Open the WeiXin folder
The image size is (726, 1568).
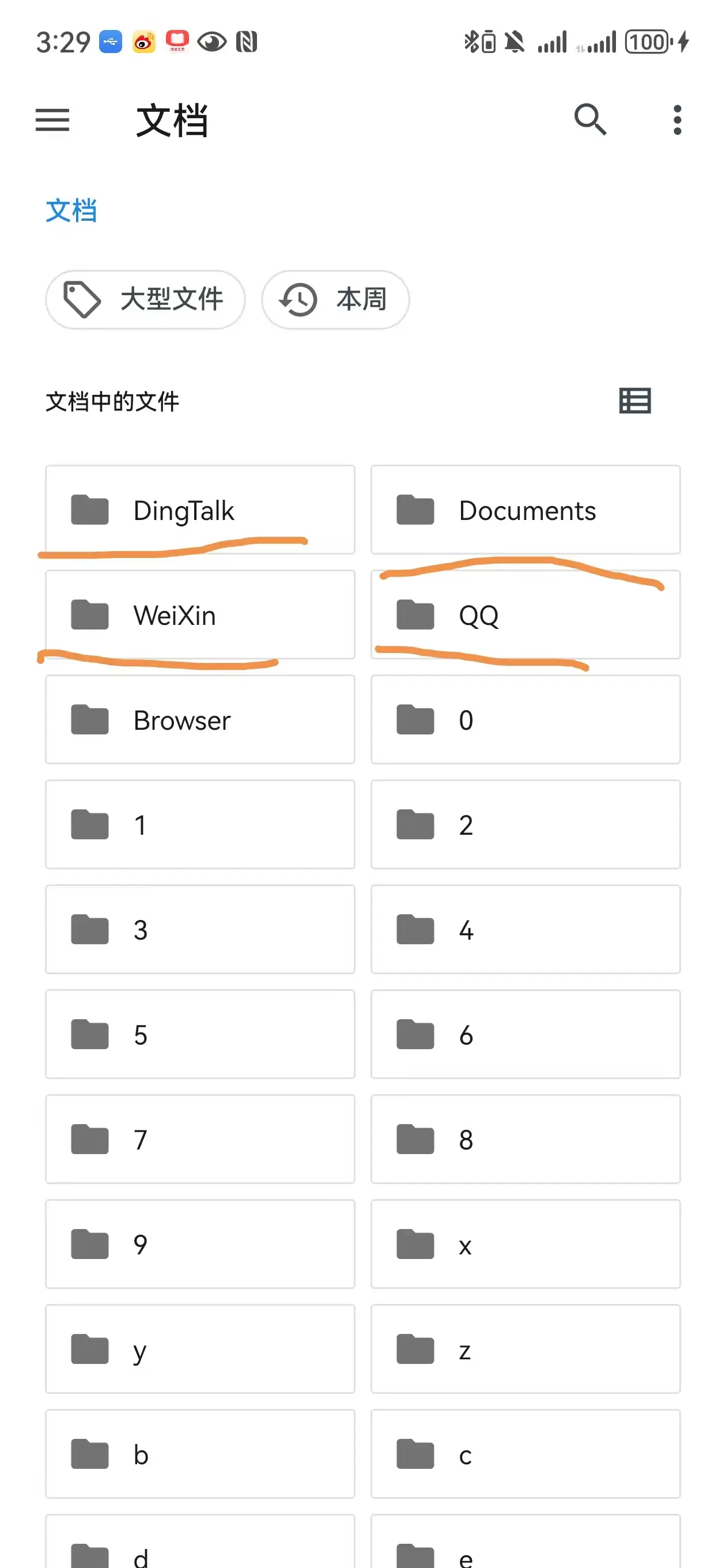pyautogui.click(x=199, y=615)
